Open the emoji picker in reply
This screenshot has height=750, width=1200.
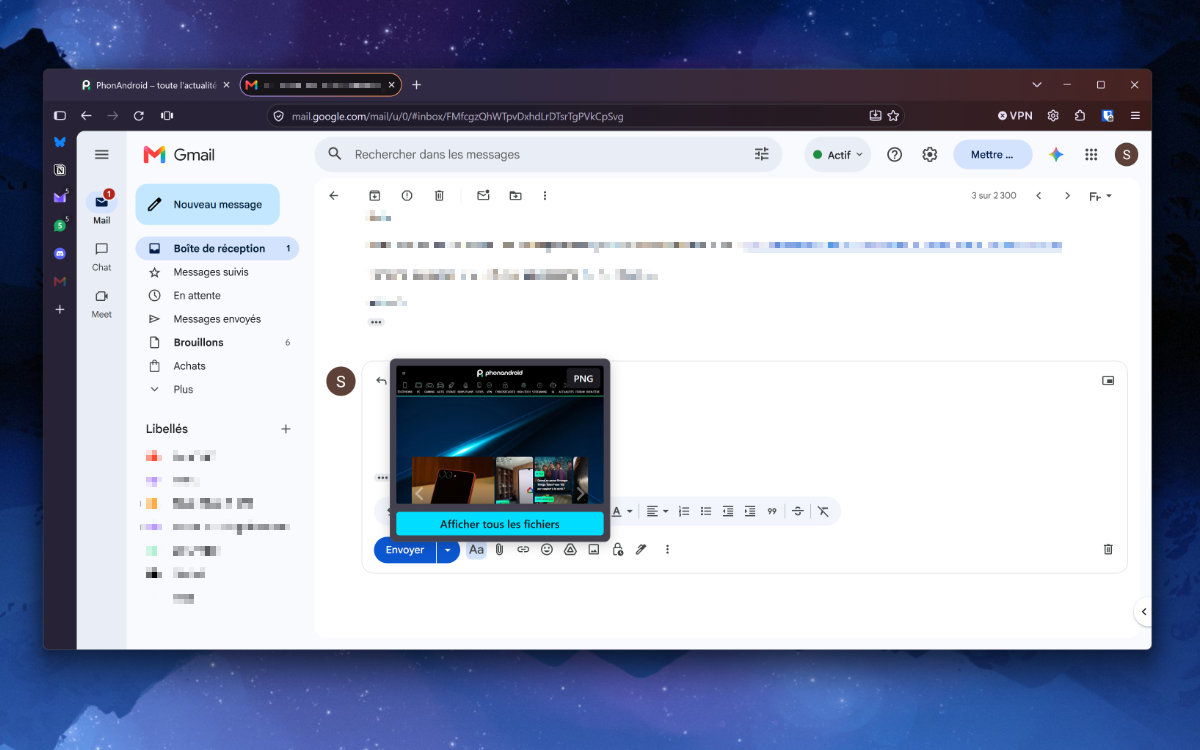tap(547, 549)
